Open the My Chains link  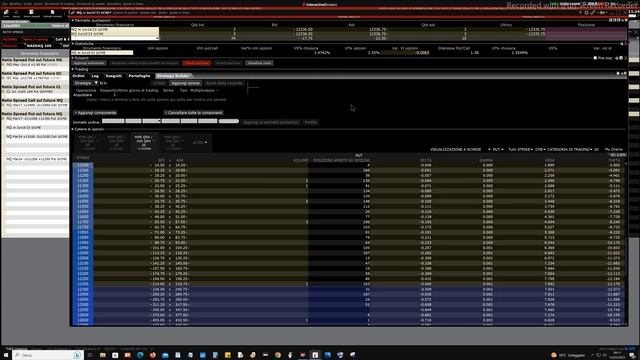[x=613, y=149]
